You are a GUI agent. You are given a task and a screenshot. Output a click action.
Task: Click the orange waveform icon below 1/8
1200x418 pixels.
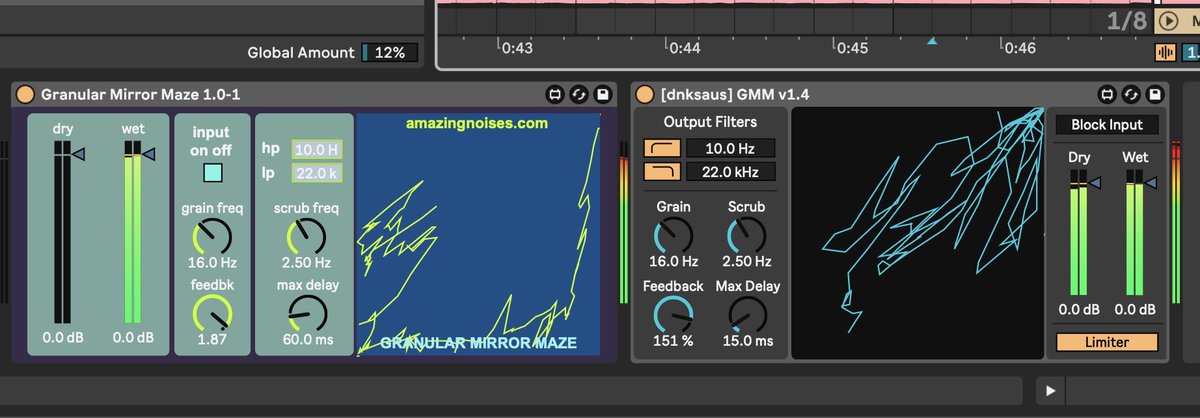[1165, 52]
